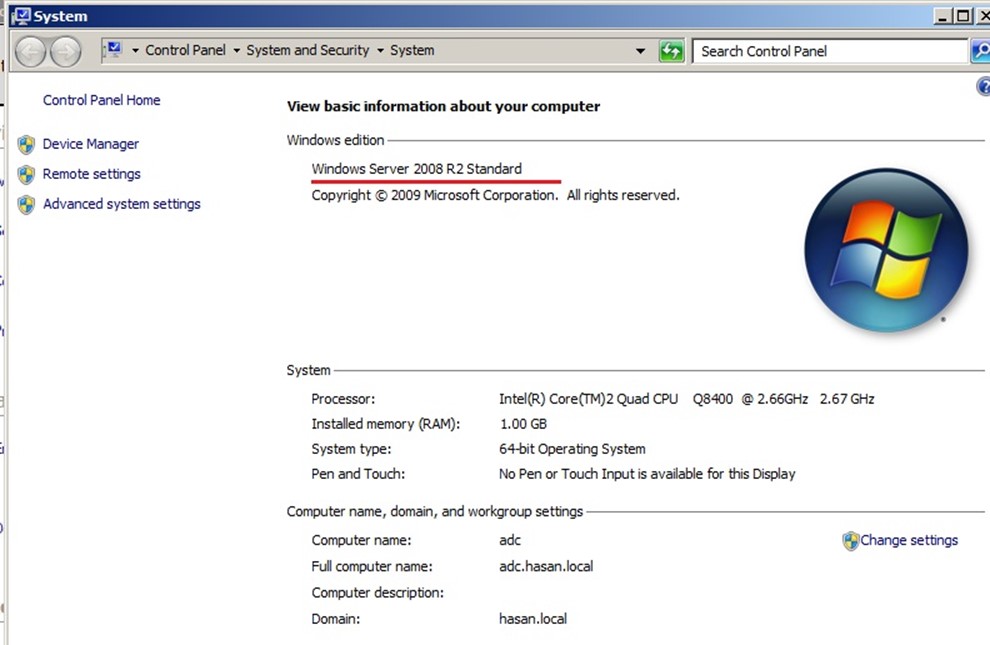Click the computer name value adc
The width and height of the screenshot is (990, 645).
pos(510,540)
